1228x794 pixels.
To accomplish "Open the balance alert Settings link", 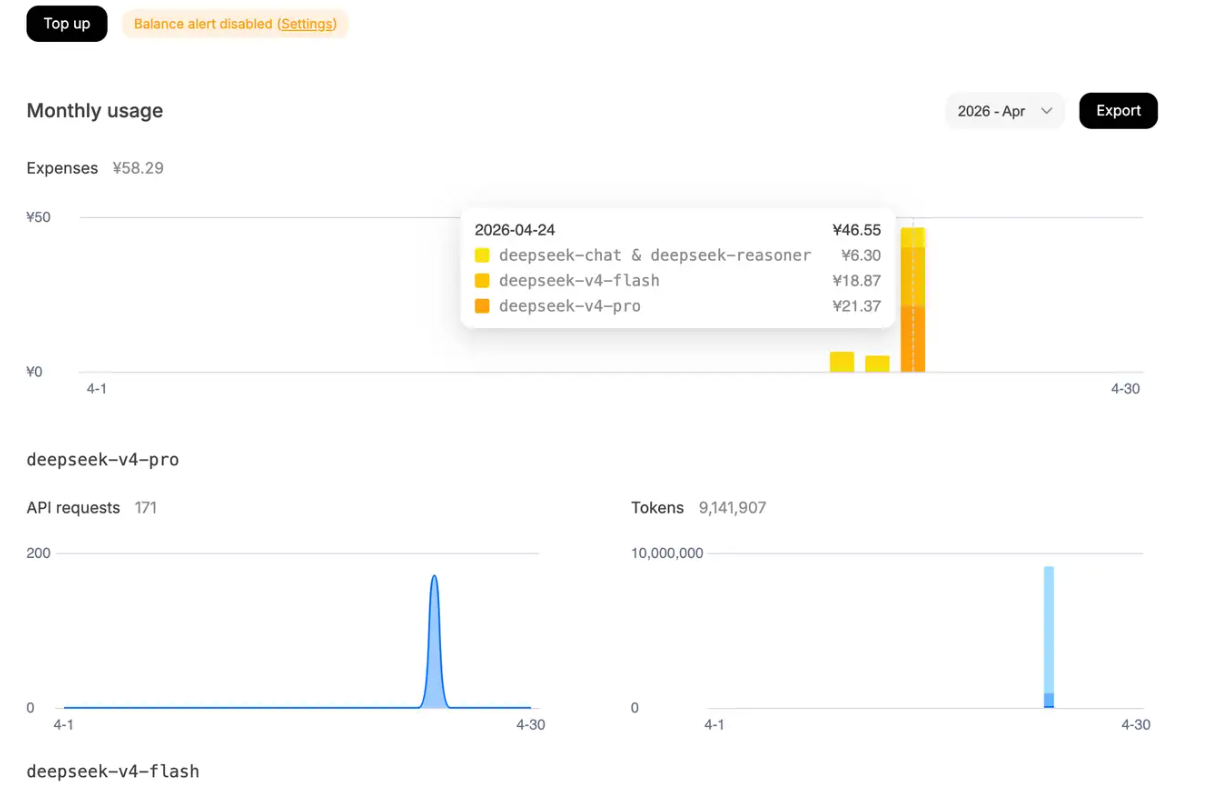I will point(307,24).
